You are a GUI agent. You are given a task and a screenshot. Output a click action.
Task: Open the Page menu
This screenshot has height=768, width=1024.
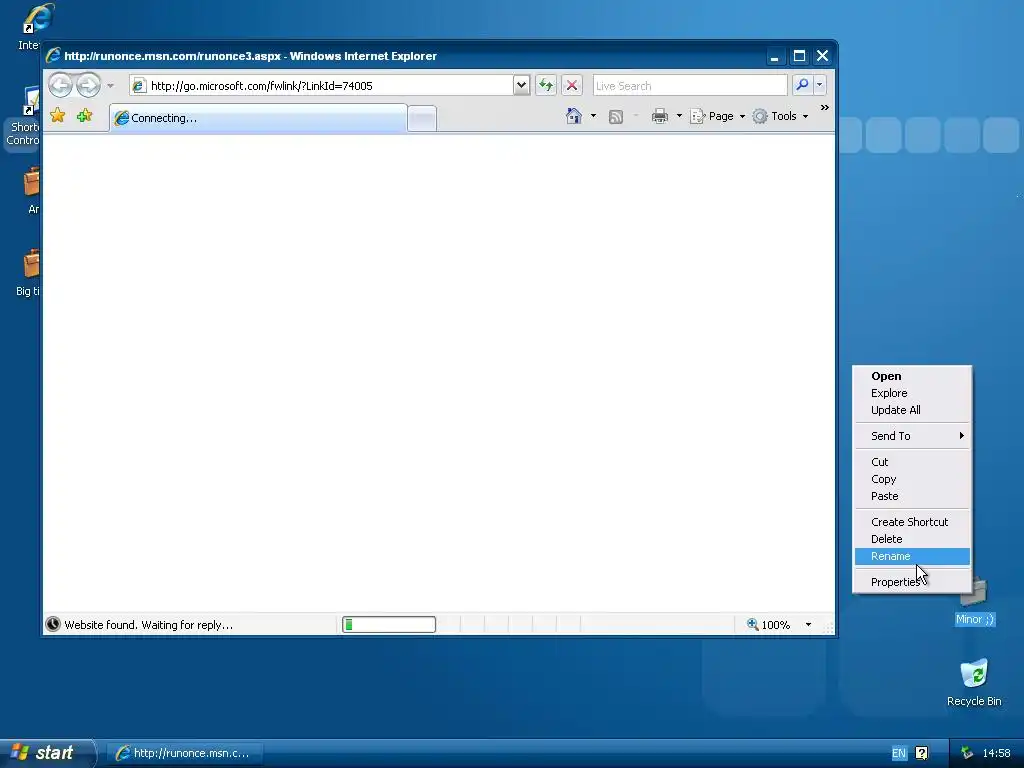[x=718, y=116]
